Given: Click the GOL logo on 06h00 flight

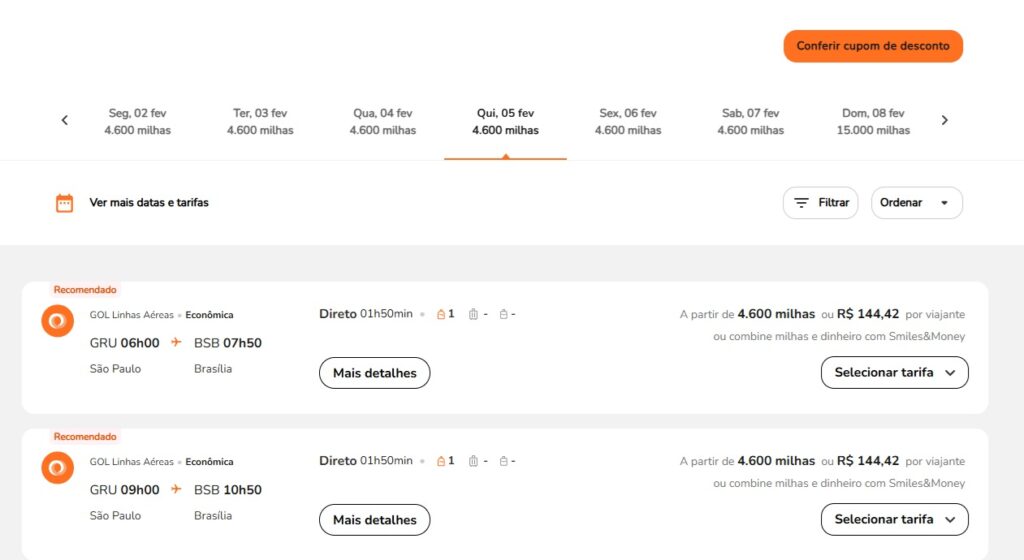Looking at the screenshot, I should [x=58, y=321].
